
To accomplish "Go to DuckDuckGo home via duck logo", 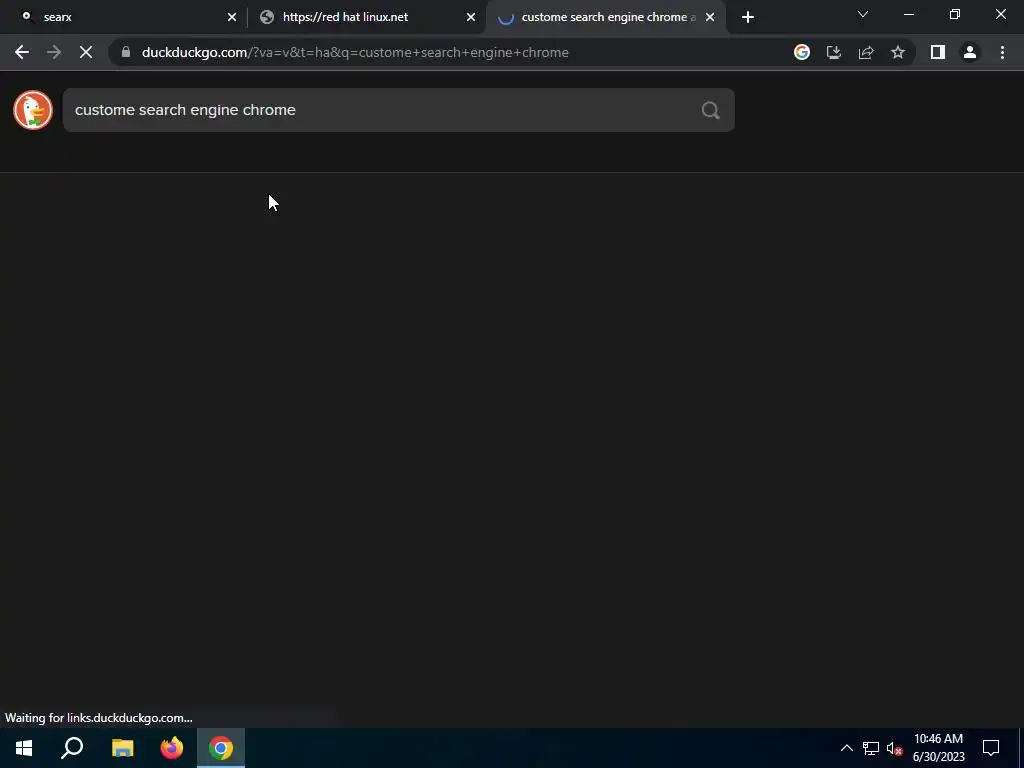I will click(33, 110).
